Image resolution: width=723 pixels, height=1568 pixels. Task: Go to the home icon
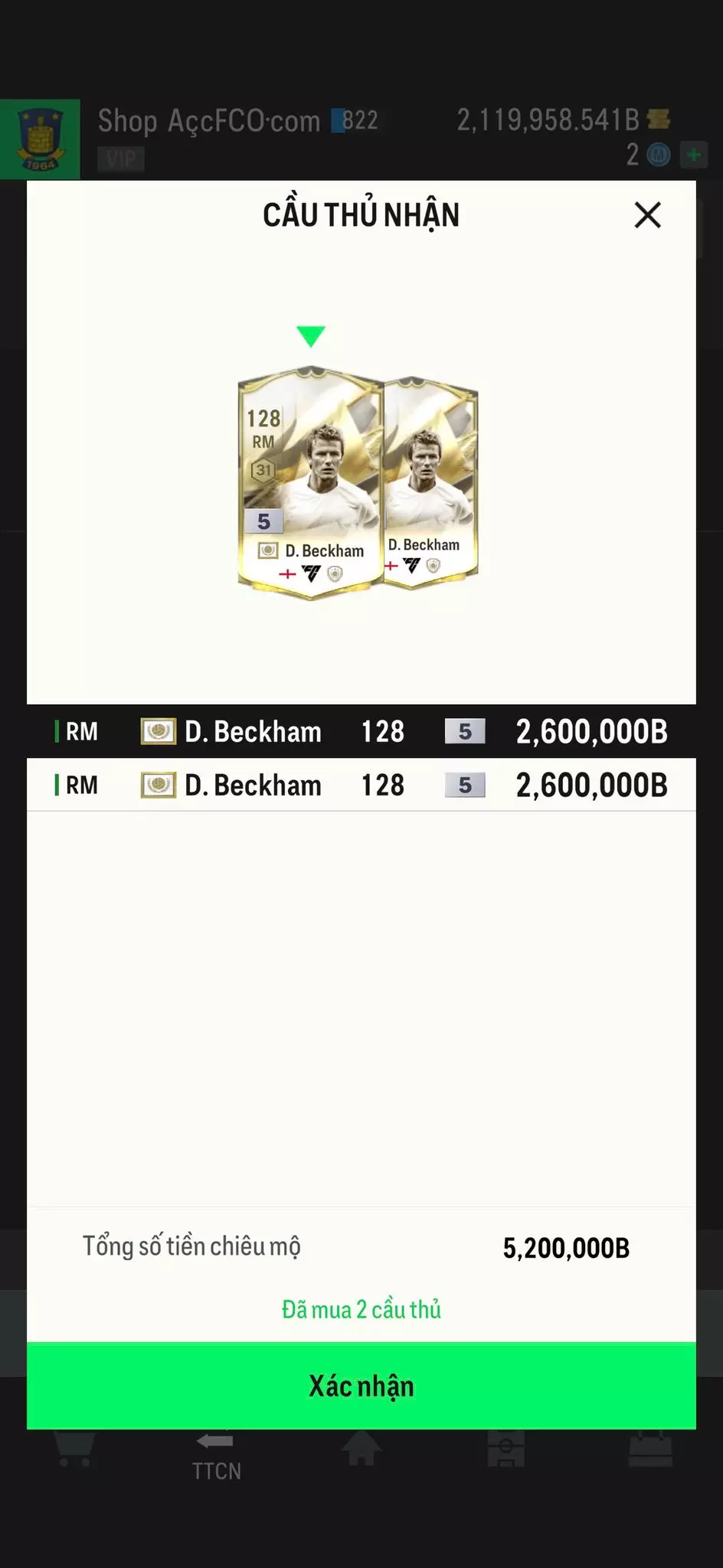[361, 1448]
